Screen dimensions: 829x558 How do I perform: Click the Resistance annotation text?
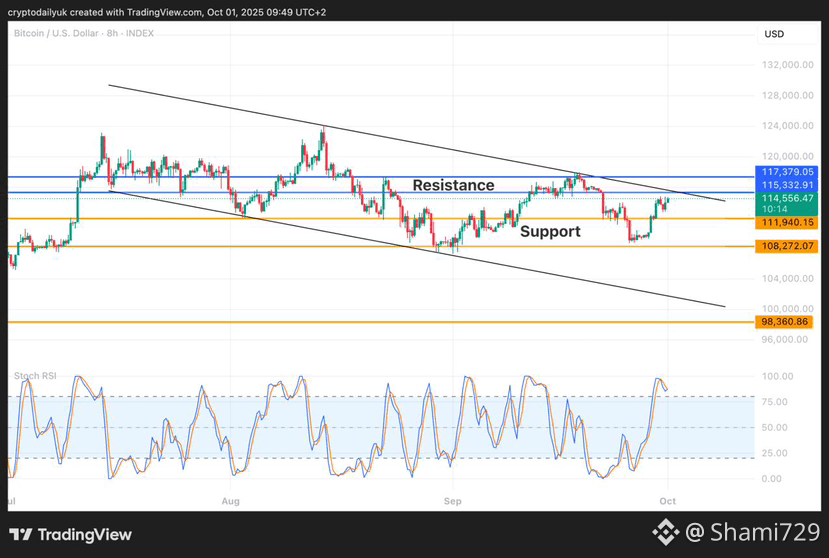click(453, 185)
